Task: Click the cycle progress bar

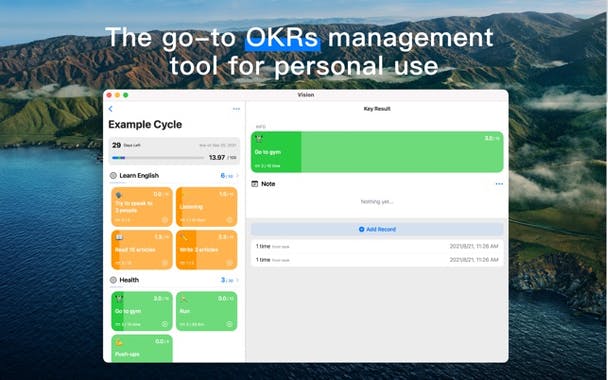Action: tap(158, 158)
